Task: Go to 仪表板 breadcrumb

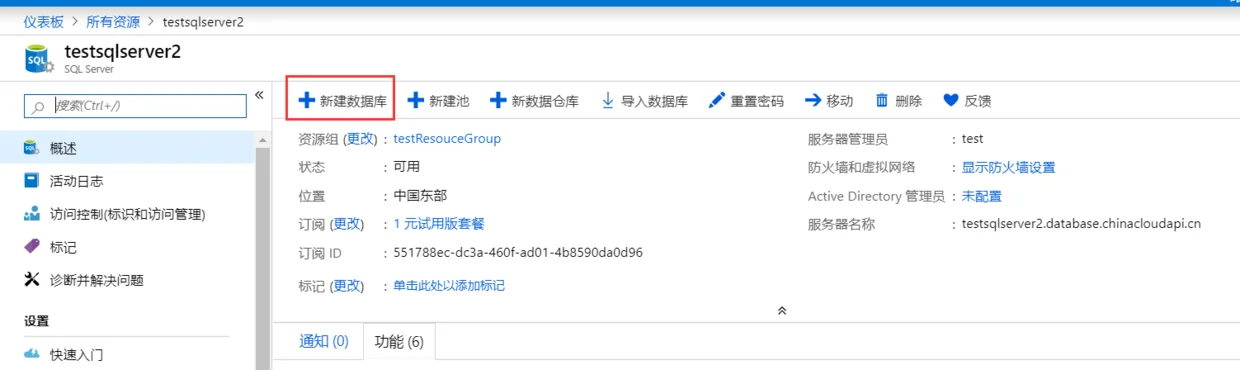Action: point(44,21)
